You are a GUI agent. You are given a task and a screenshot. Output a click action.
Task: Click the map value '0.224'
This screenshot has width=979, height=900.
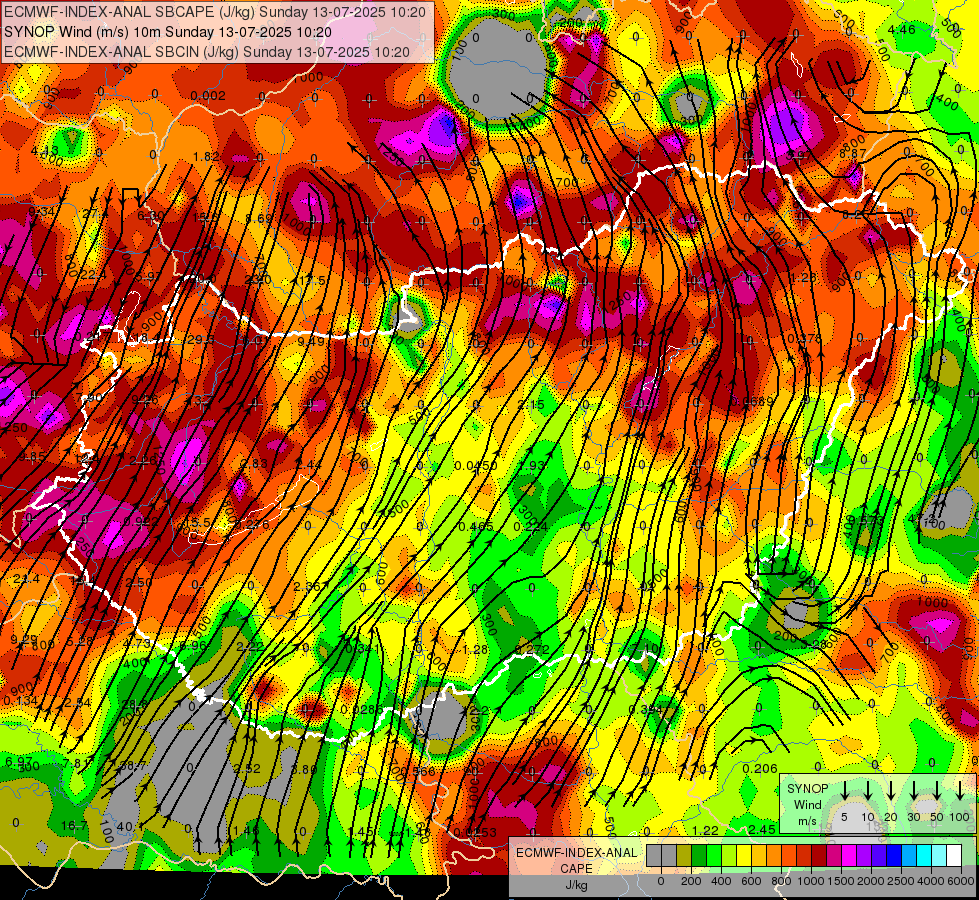pyautogui.click(x=531, y=527)
